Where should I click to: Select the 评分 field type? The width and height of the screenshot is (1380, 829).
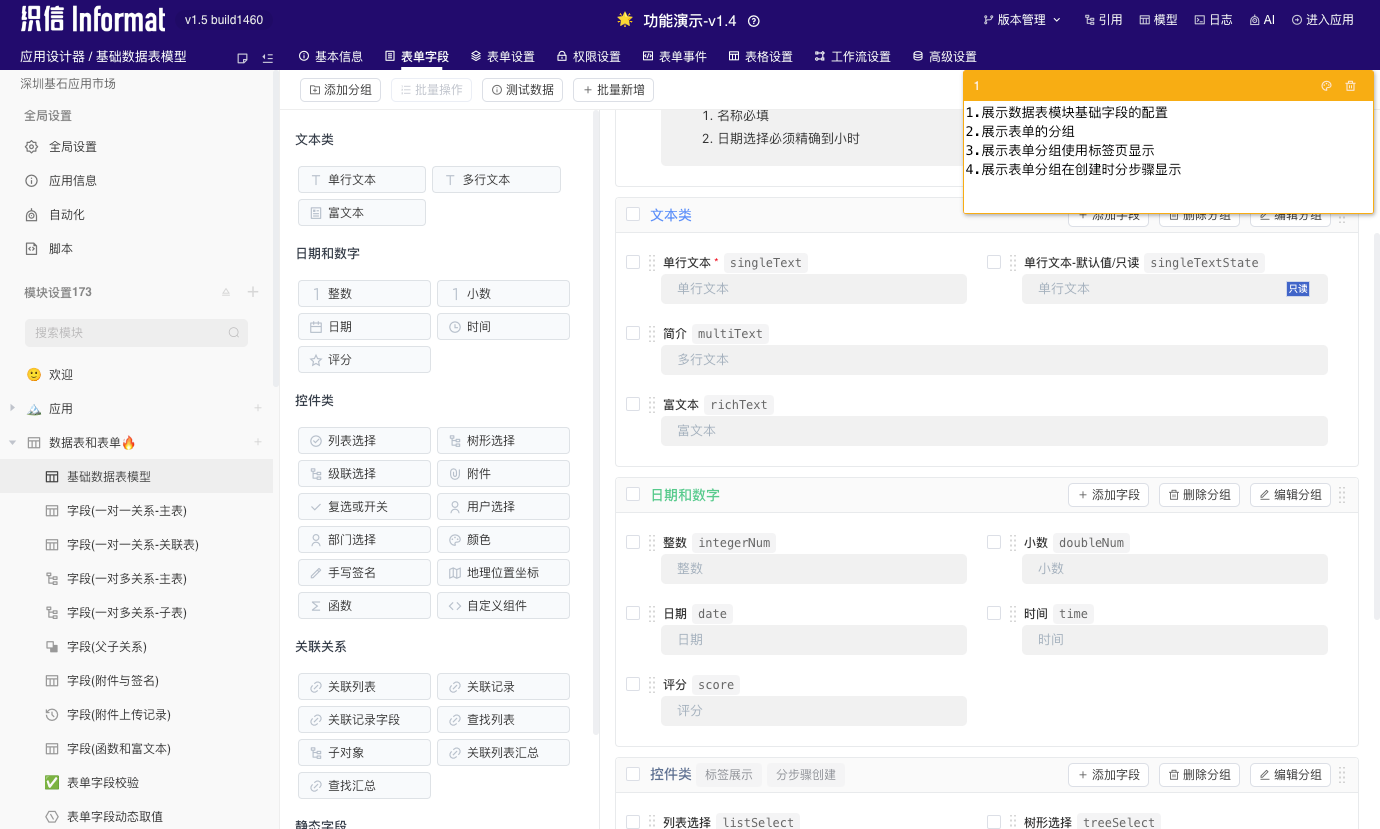point(364,359)
